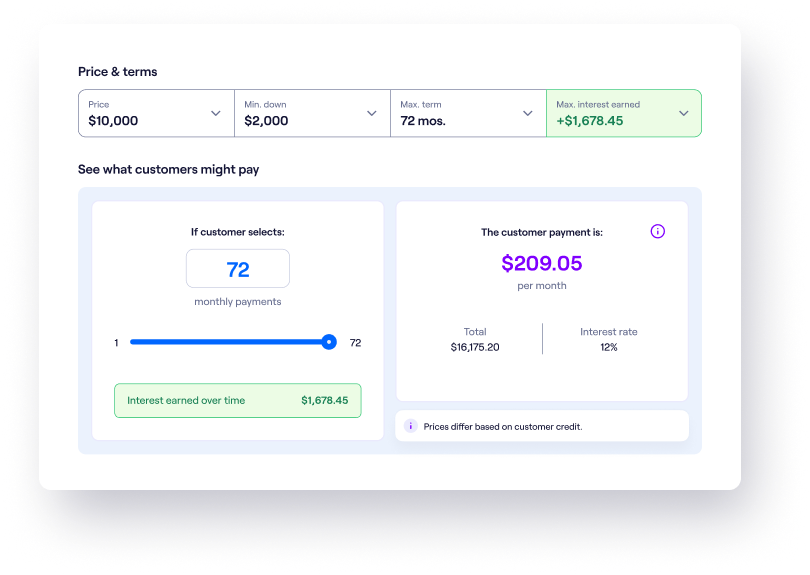Click the 72 monthly payments input box
Image resolution: width=810 pixels, height=575 pixels.
pyautogui.click(x=238, y=269)
